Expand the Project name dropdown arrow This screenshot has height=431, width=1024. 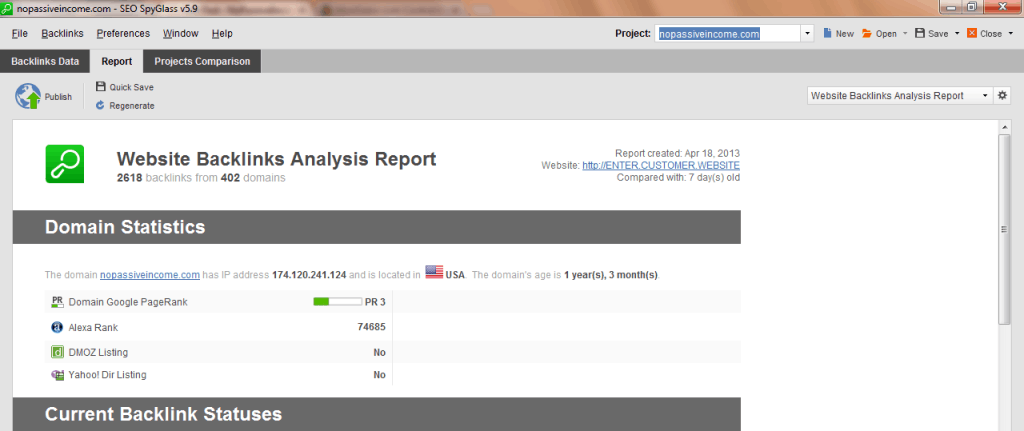[x=807, y=33]
